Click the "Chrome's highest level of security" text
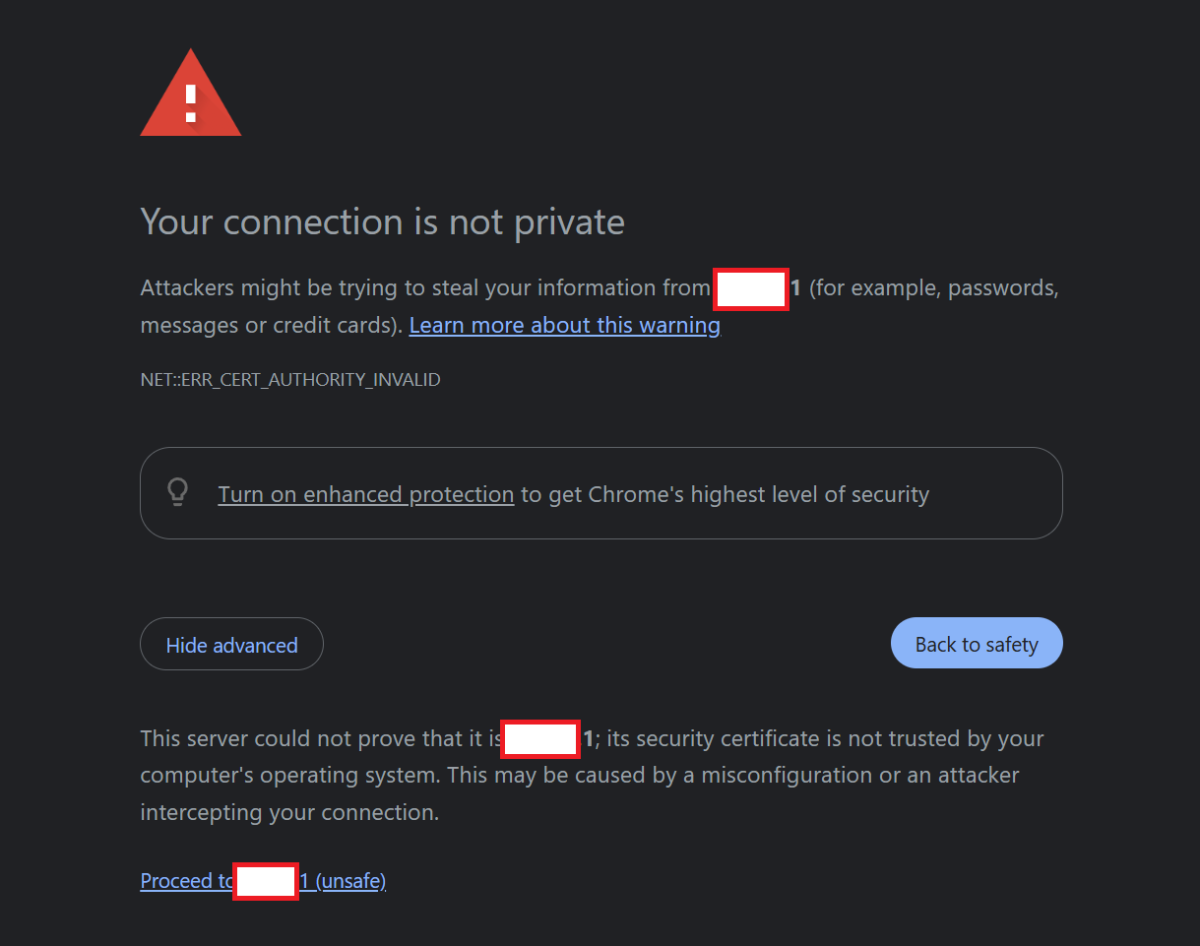Screen dimensions: 1200x946 [x=758, y=494]
